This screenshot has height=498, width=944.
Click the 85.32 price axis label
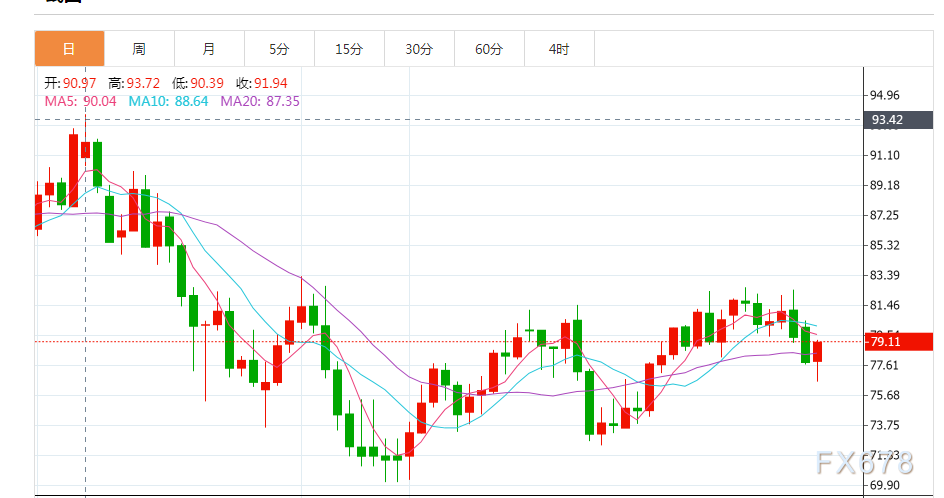click(x=885, y=246)
